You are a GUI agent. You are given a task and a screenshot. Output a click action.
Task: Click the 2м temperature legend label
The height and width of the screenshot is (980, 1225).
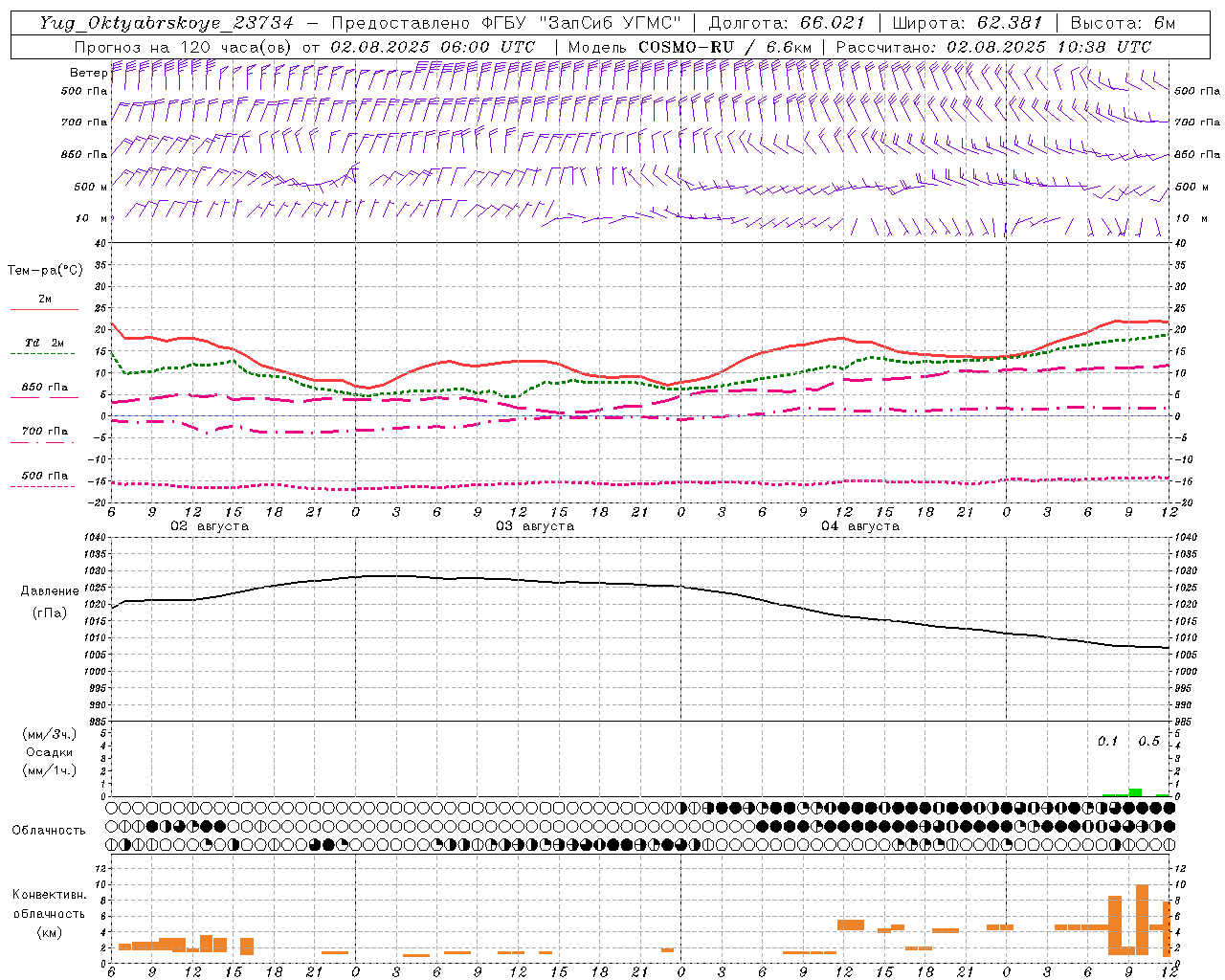point(45,299)
